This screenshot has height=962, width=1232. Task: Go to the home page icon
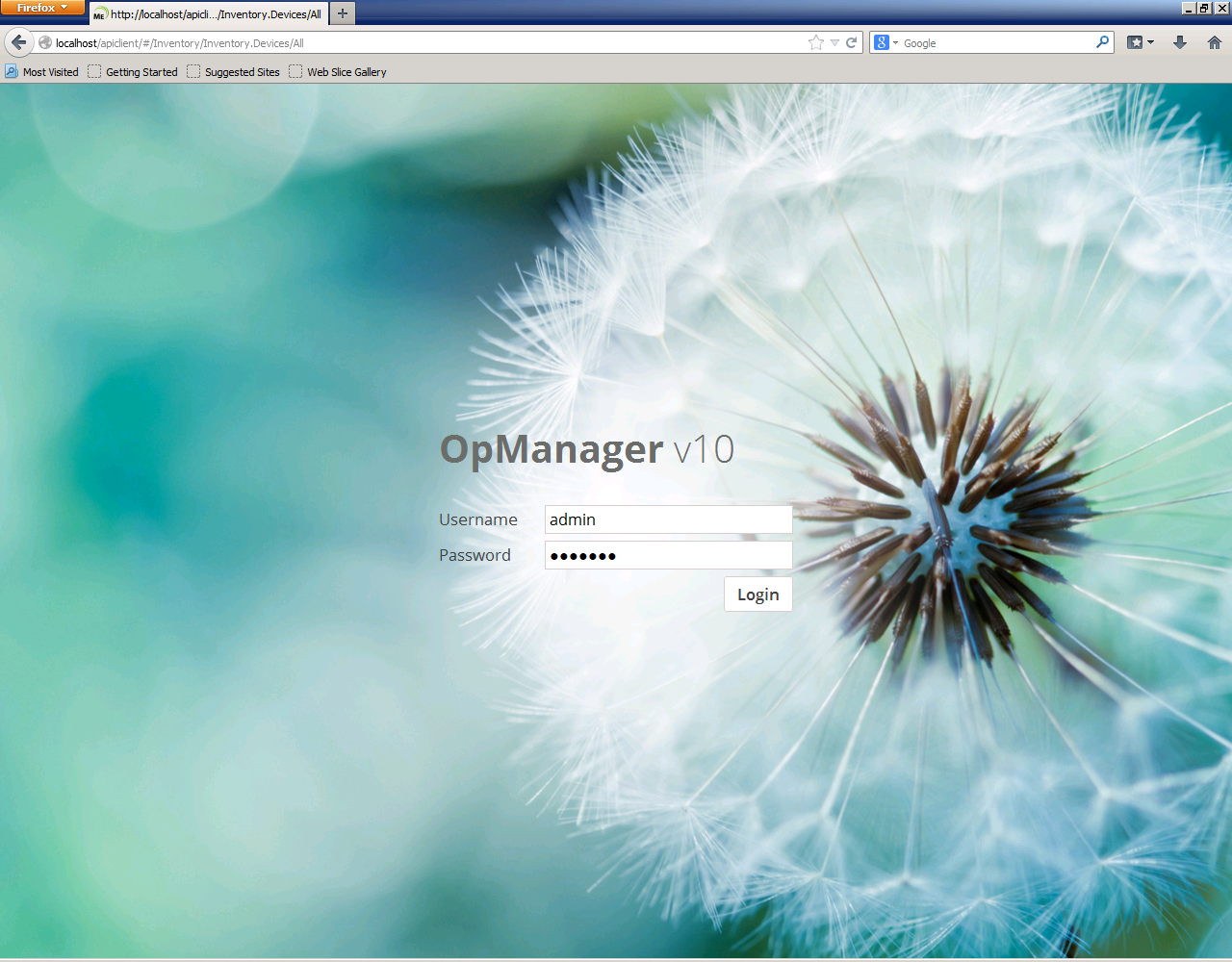(1215, 42)
